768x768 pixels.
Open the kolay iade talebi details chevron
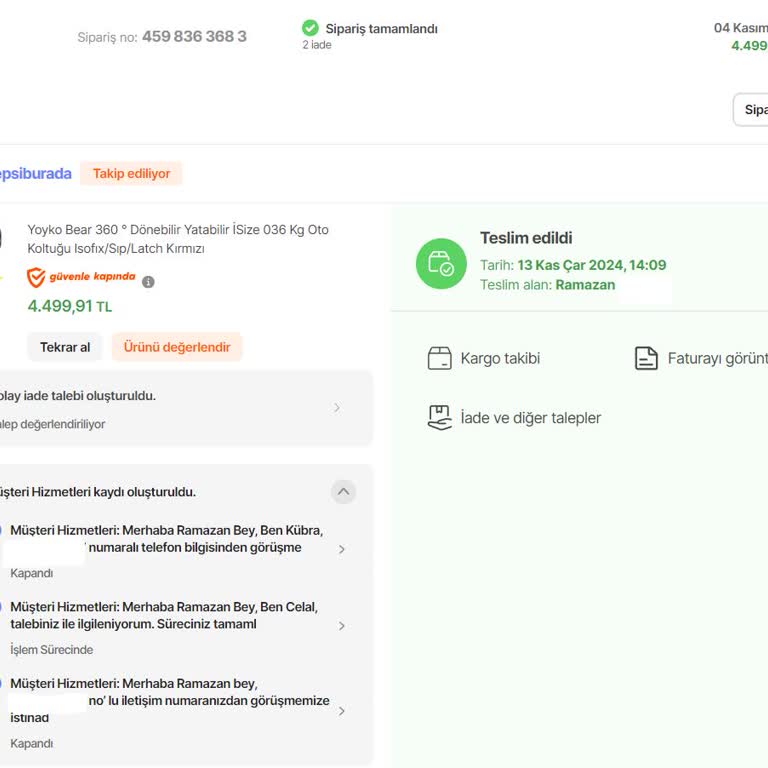click(x=337, y=408)
